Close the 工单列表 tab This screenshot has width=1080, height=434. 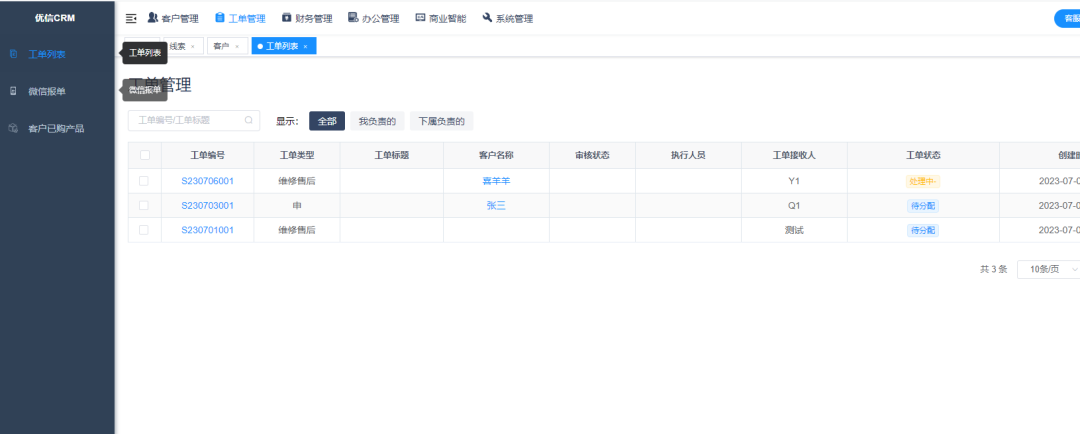coord(305,46)
